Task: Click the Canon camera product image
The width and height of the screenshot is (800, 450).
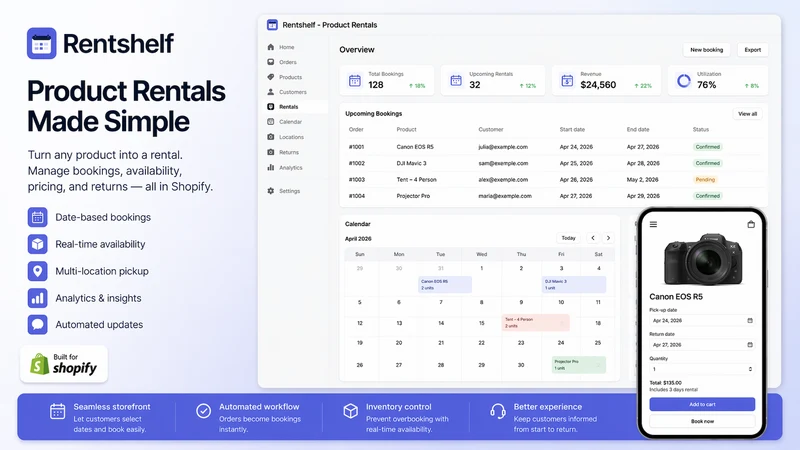Action: point(703,259)
